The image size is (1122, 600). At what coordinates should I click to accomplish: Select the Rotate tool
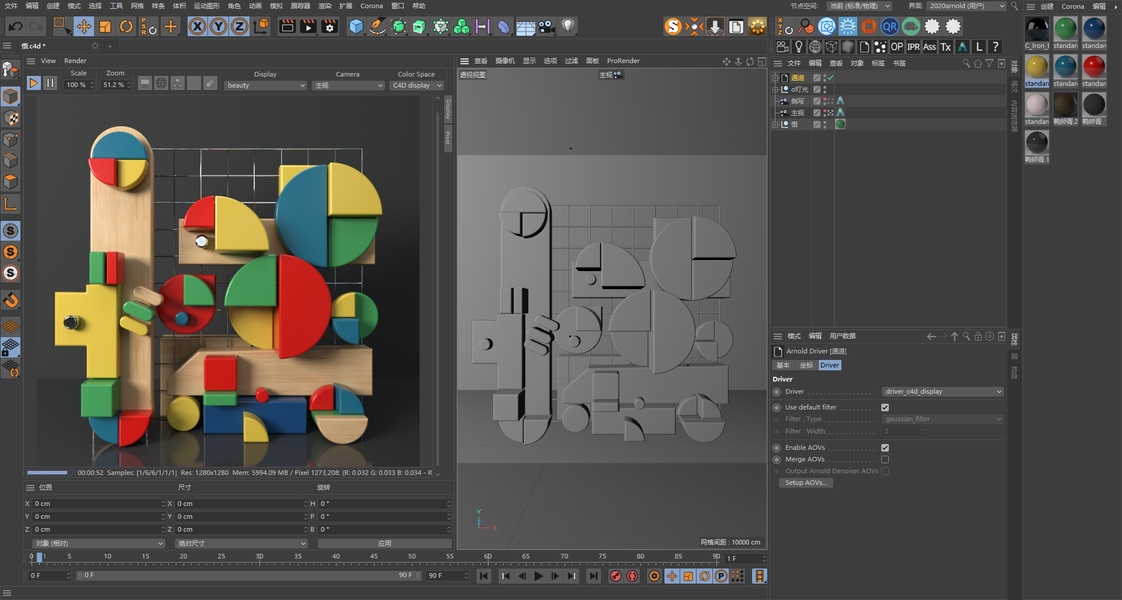tap(126, 27)
